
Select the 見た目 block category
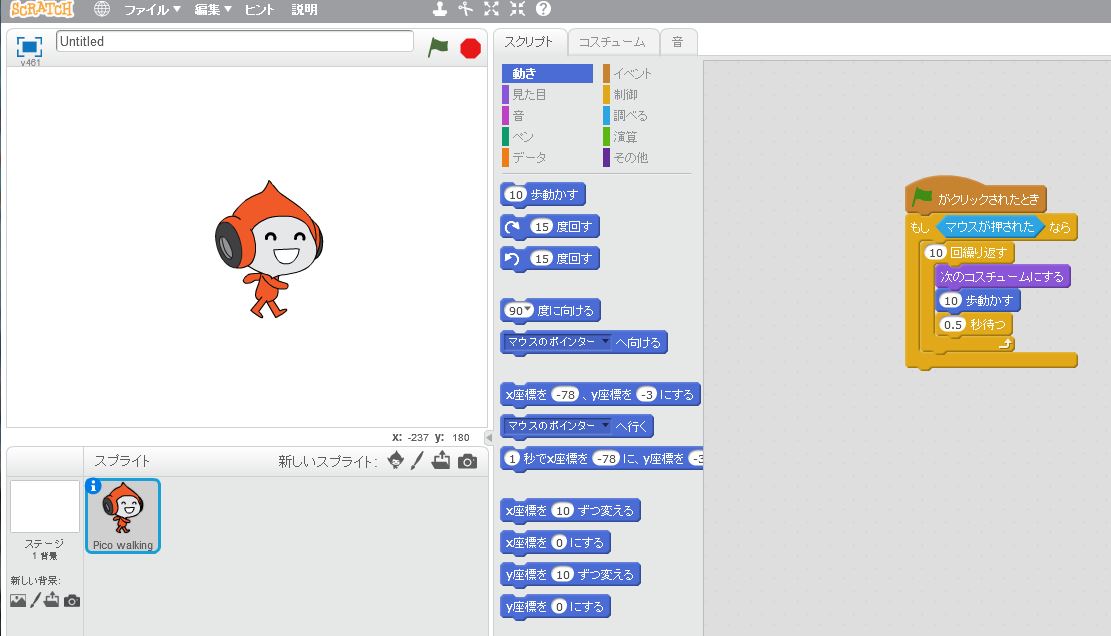point(529,94)
